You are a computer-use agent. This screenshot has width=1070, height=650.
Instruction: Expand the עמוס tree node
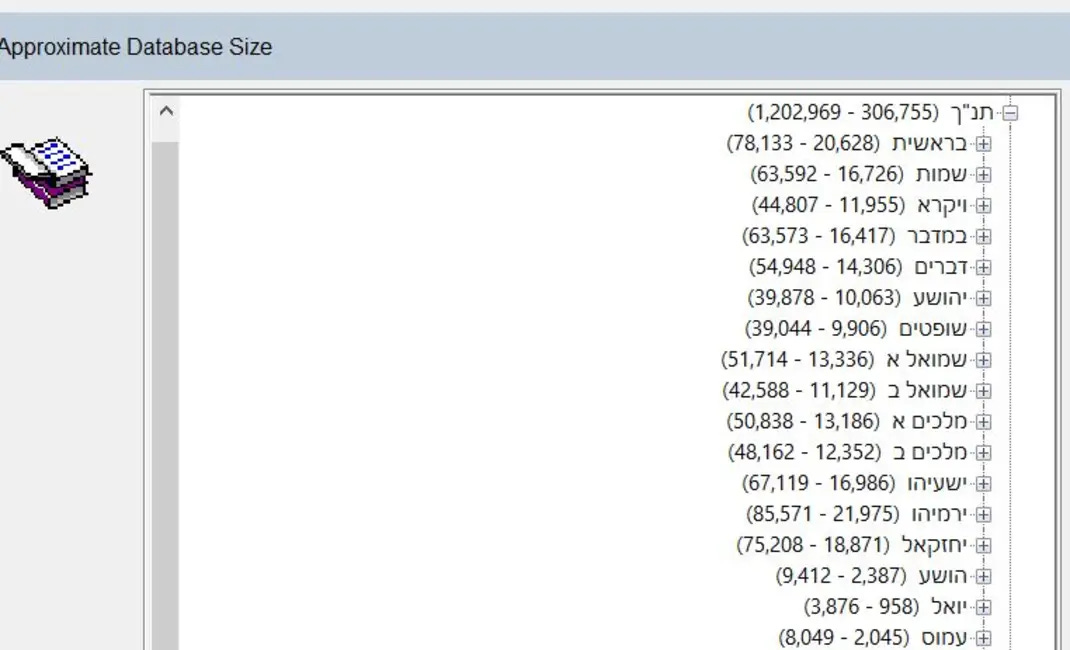pos(983,638)
